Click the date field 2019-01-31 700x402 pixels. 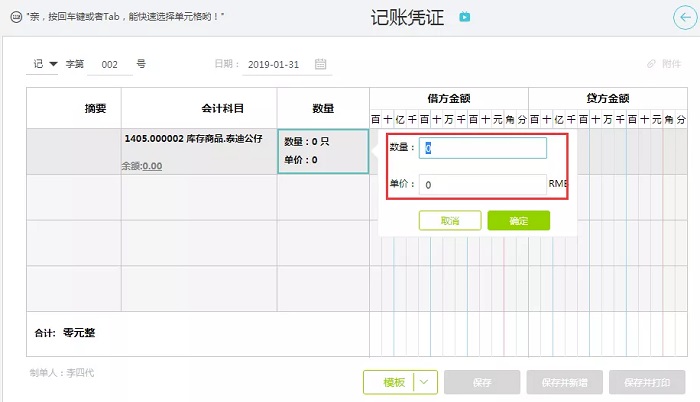(273, 64)
